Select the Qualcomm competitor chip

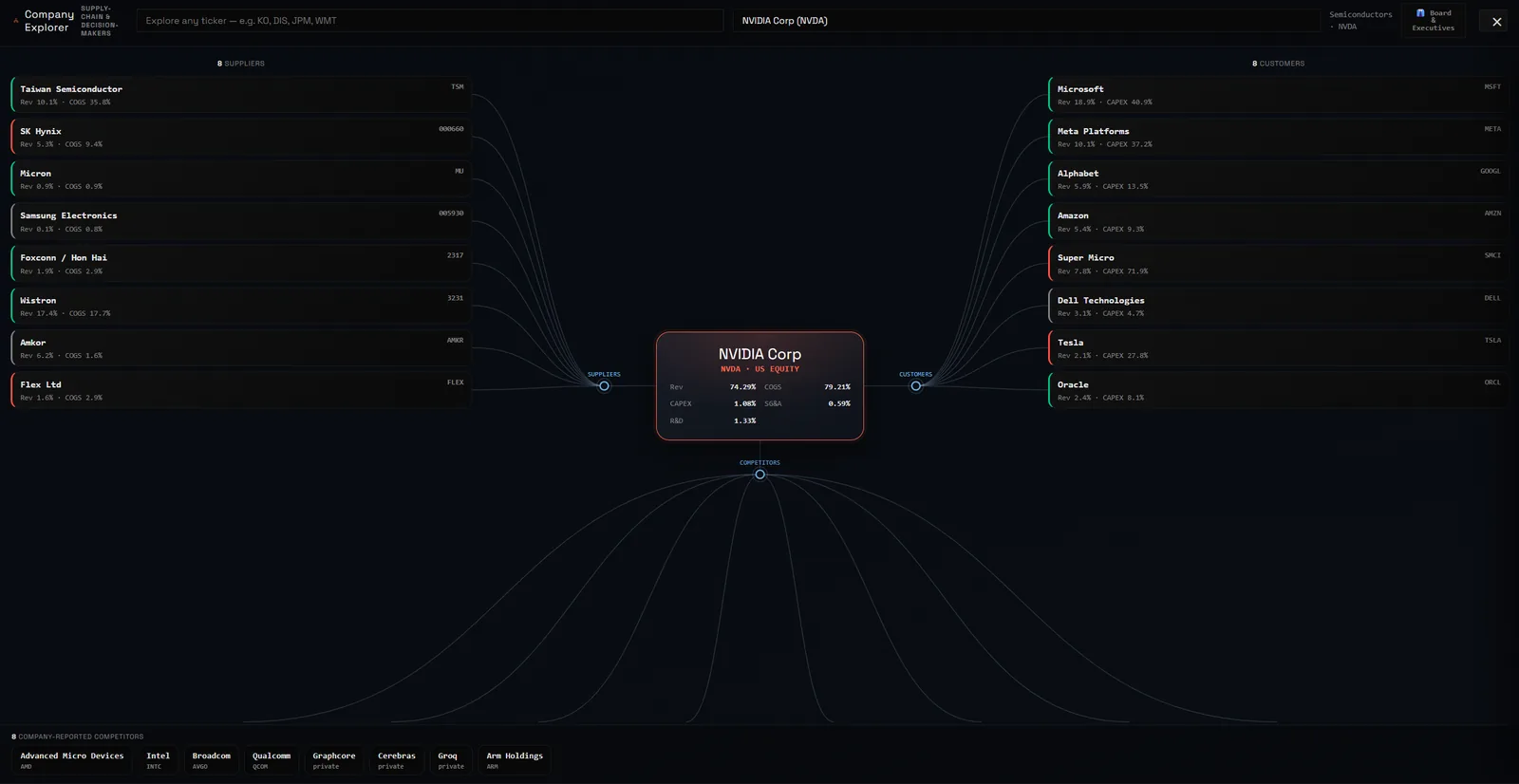click(x=272, y=760)
